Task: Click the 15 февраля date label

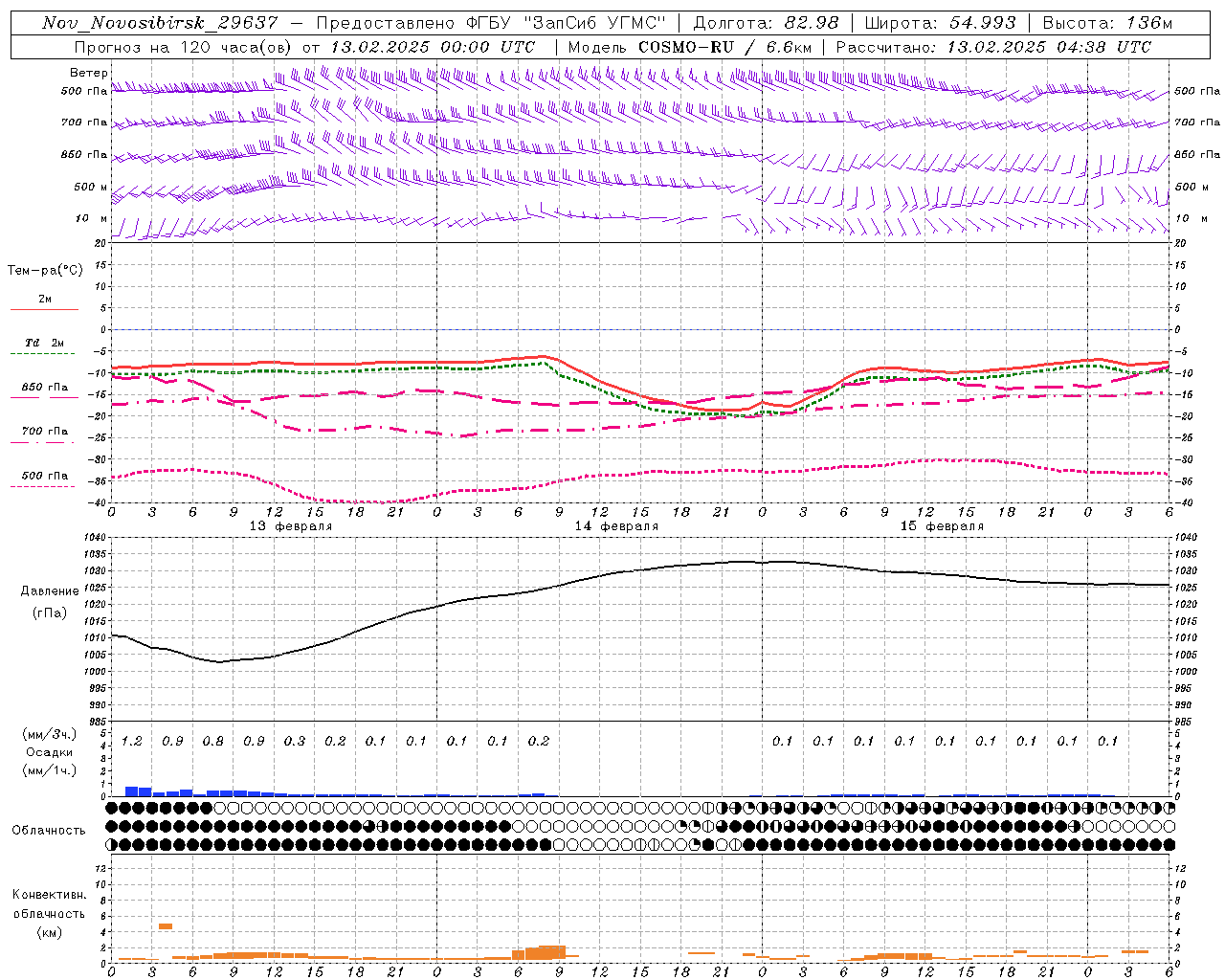Action: (942, 526)
